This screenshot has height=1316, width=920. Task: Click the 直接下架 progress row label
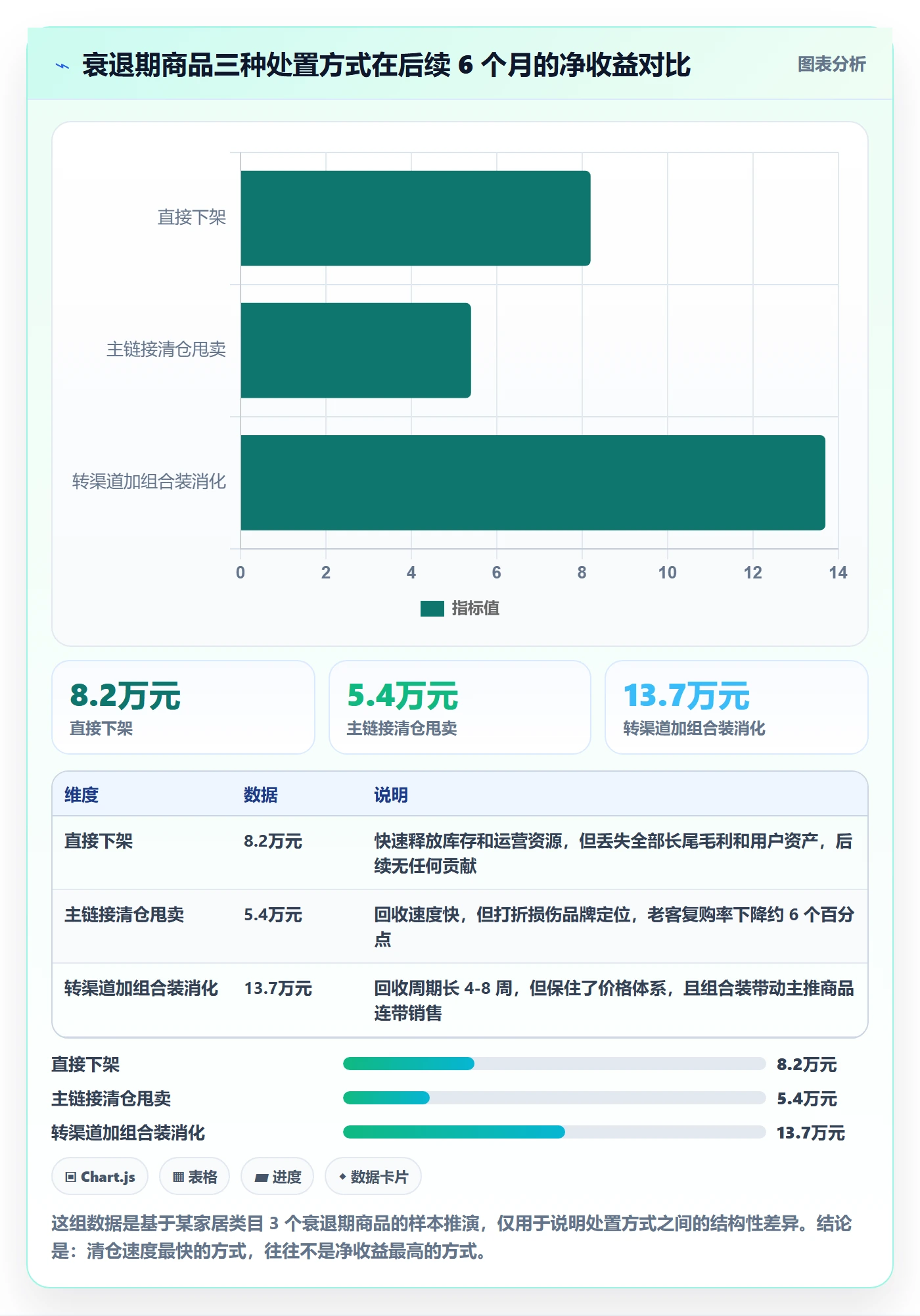pos(85,1064)
